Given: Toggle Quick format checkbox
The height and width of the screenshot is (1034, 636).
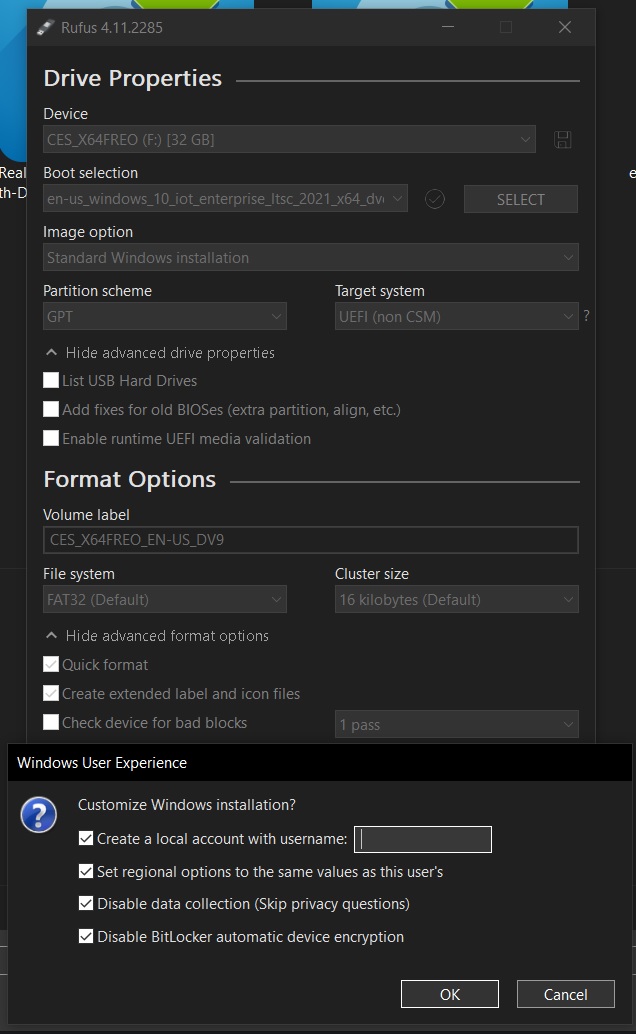Looking at the screenshot, I should 51,664.
